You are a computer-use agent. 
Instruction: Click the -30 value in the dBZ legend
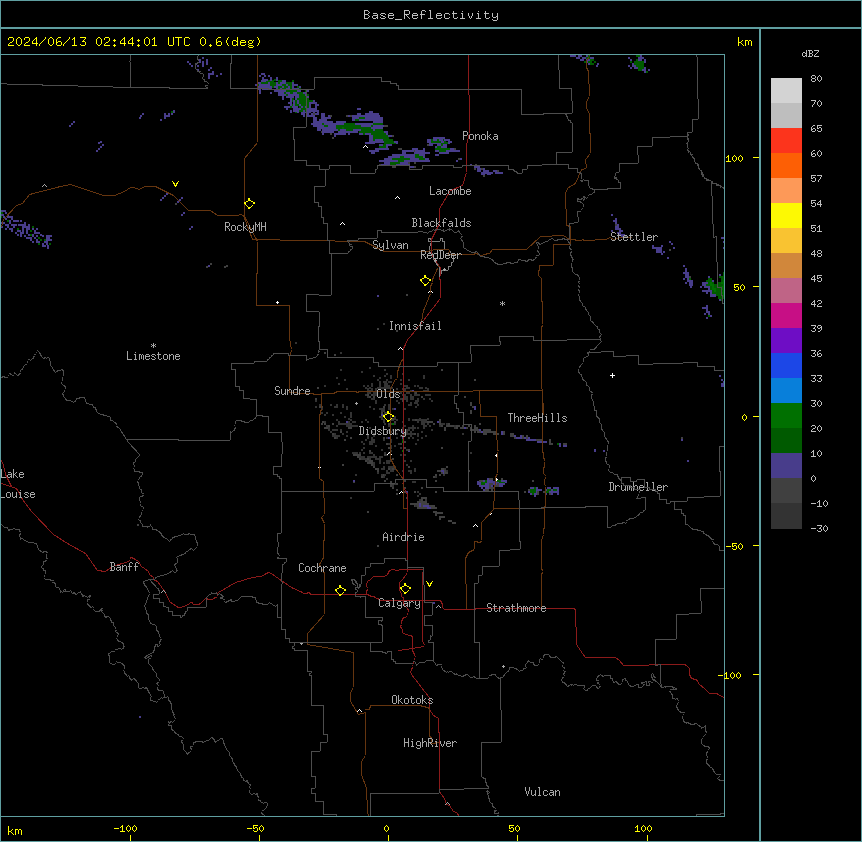(x=819, y=528)
